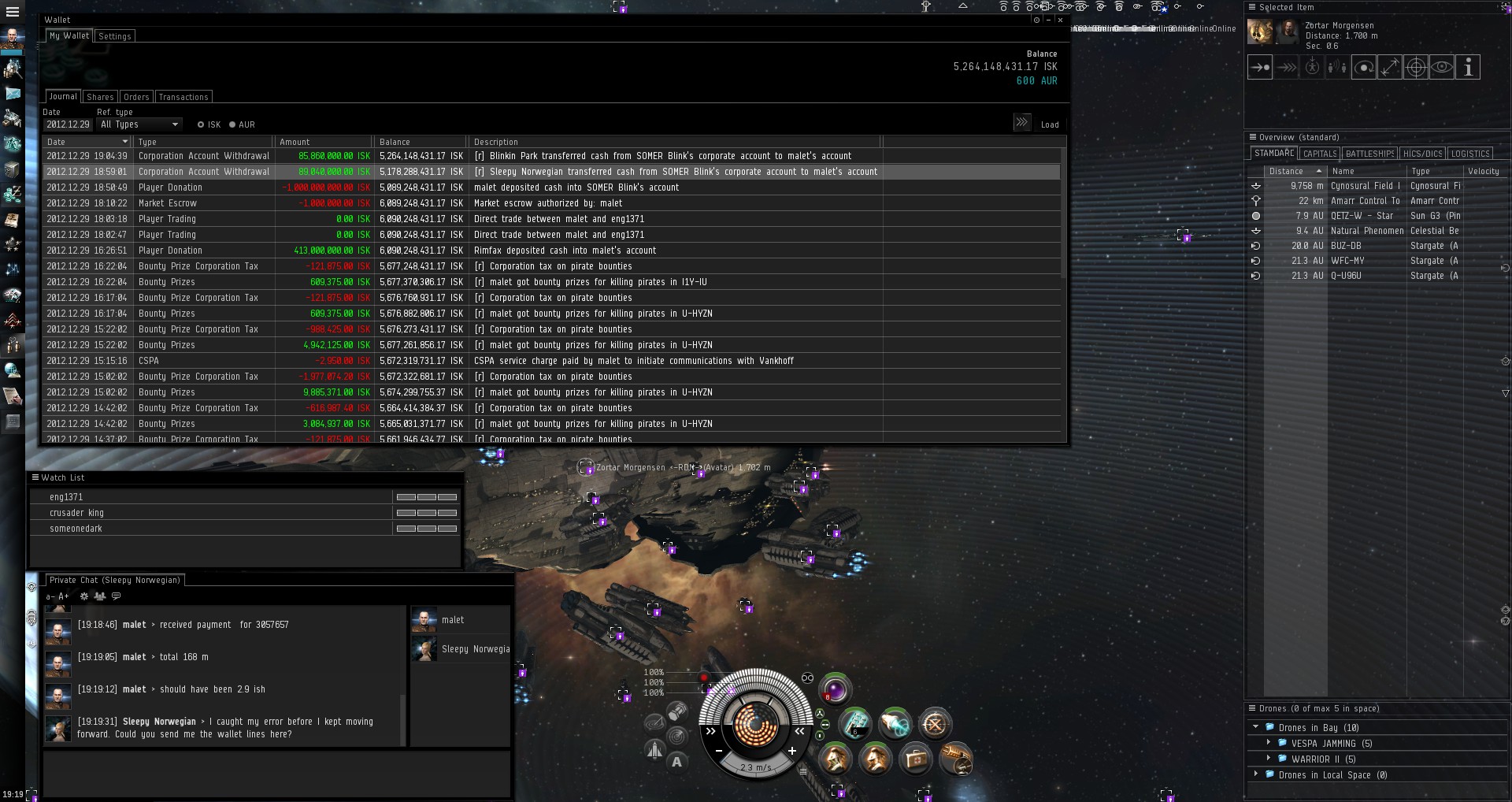Viewport: 1512px width, 802px height.
Task: Switch to Transactions tab
Action: [x=183, y=97]
